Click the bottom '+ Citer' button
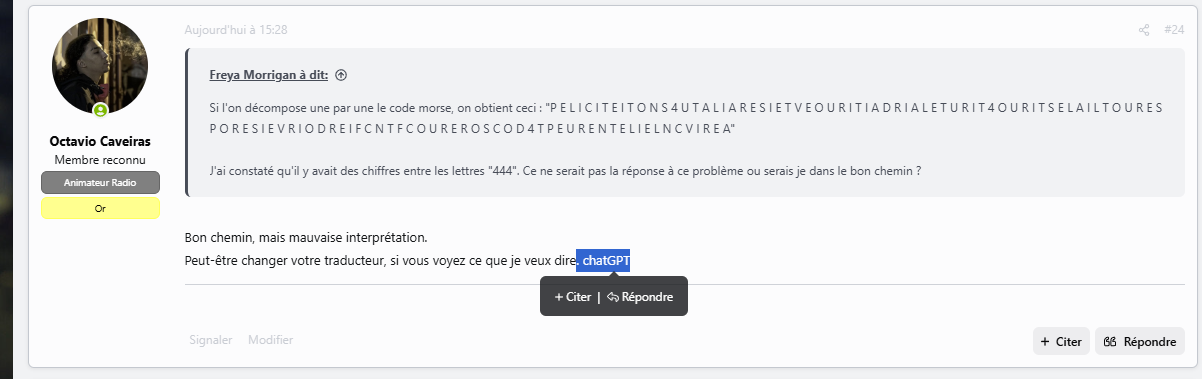 (1061, 341)
